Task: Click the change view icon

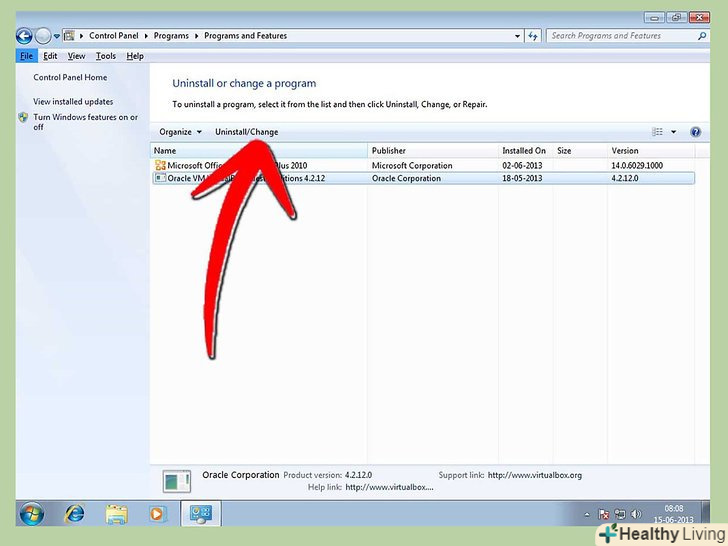Action: coord(658,132)
